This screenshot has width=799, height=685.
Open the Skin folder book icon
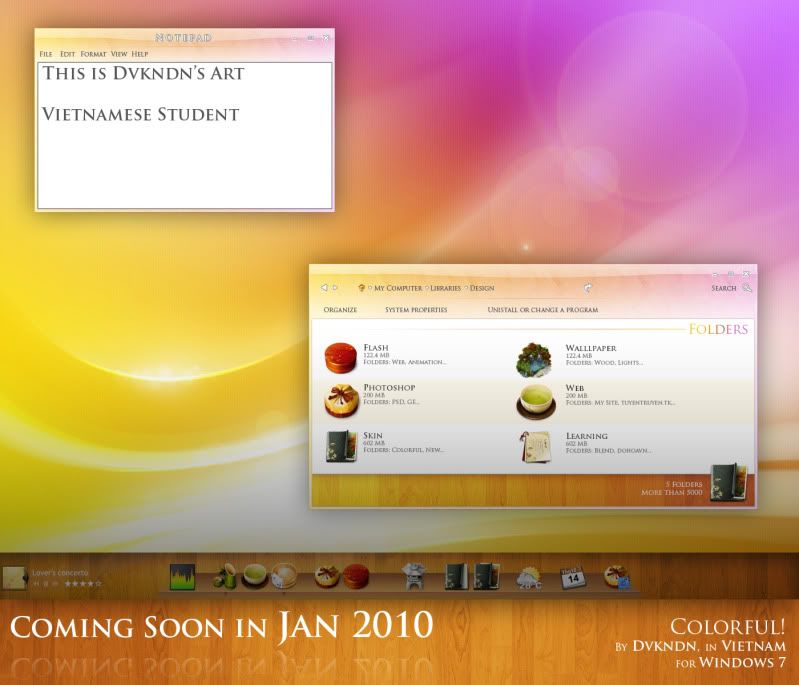[340, 446]
